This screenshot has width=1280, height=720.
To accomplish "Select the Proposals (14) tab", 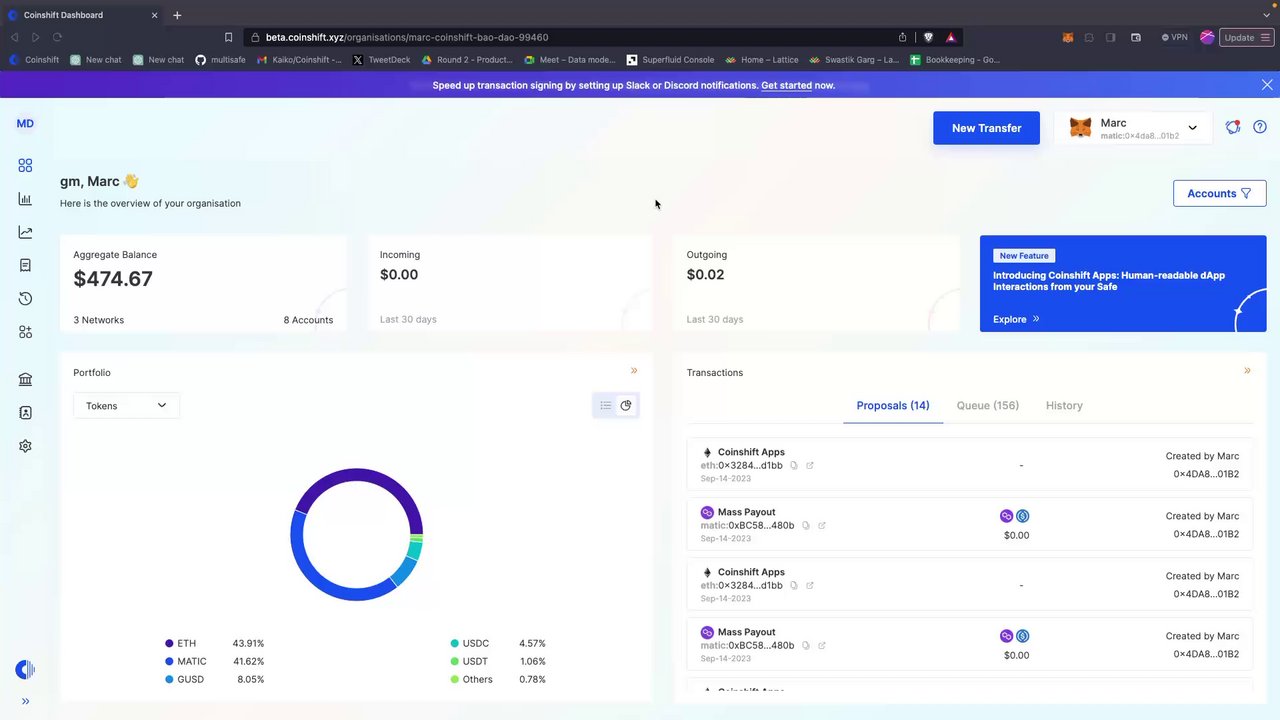I will [x=893, y=405].
